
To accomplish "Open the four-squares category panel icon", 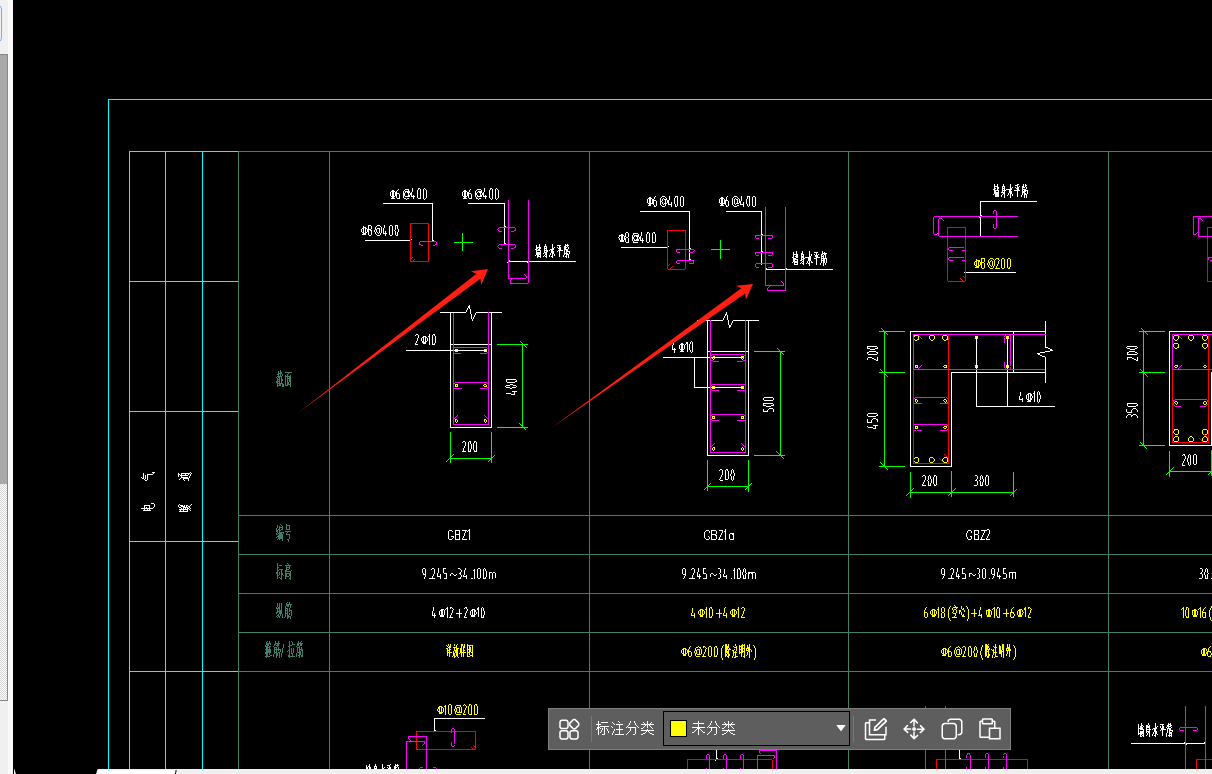I will pyautogui.click(x=569, y=729).
